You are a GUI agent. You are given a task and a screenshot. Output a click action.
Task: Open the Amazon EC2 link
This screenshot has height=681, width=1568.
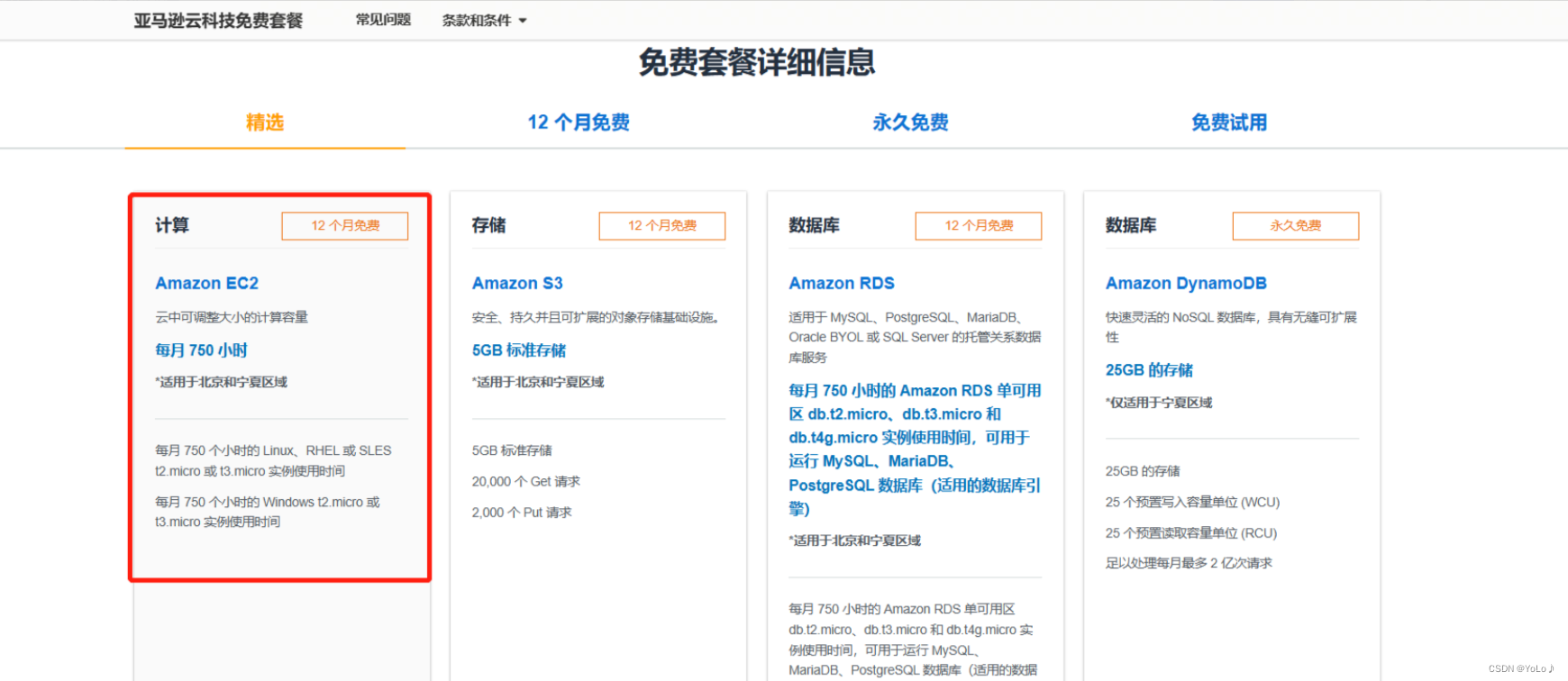(206, 283)
